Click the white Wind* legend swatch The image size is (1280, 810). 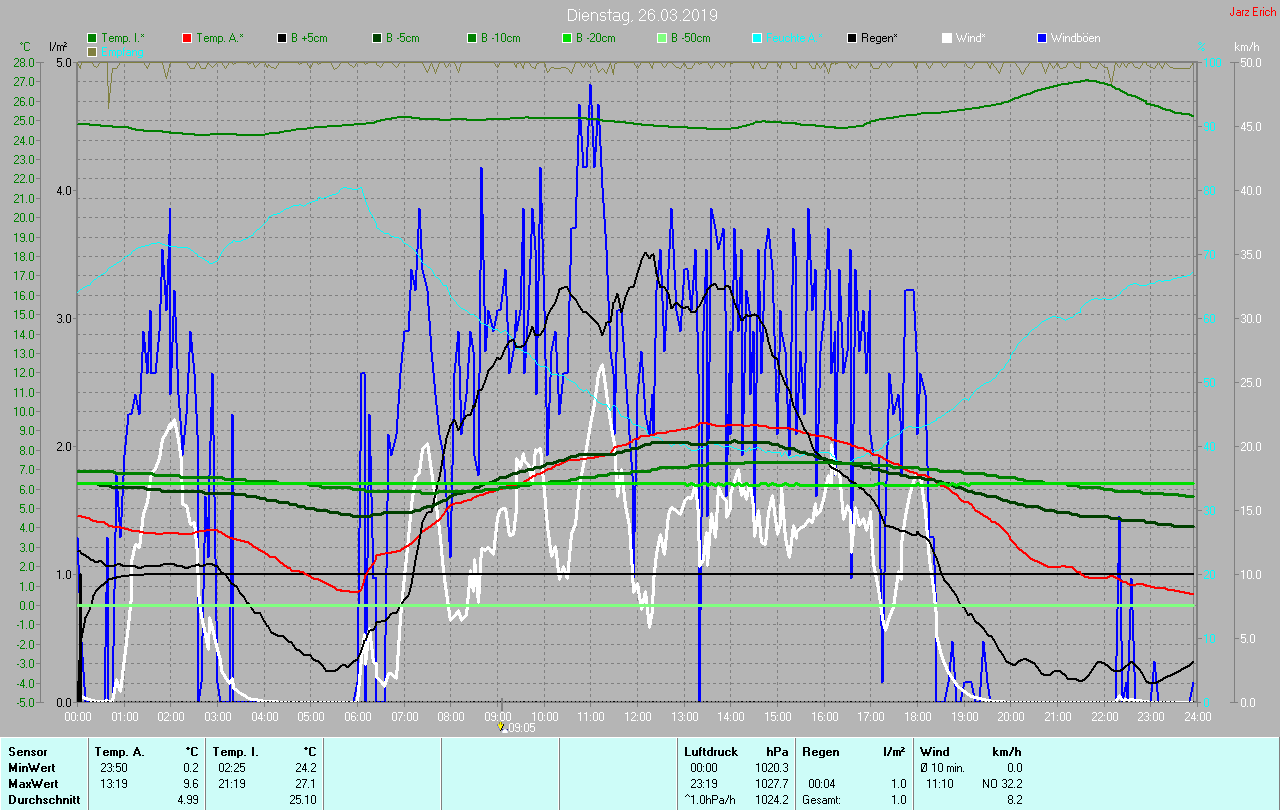pos(947,38)
